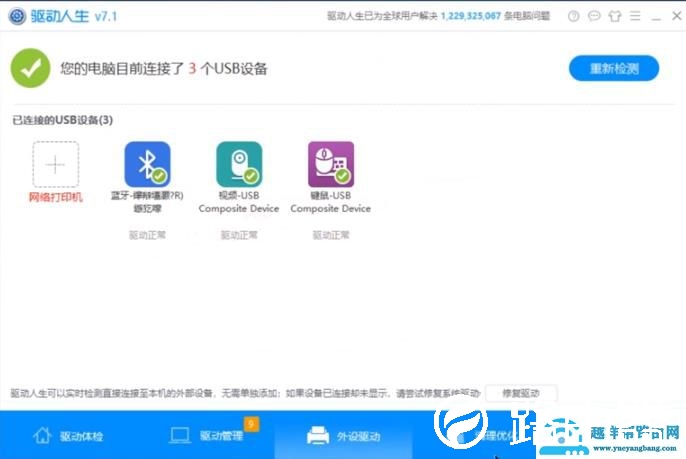The width and height of the screenshot is (686, 459).
Task: Click 视频-USB Composite Device label
Action: [x=239, y=202]
